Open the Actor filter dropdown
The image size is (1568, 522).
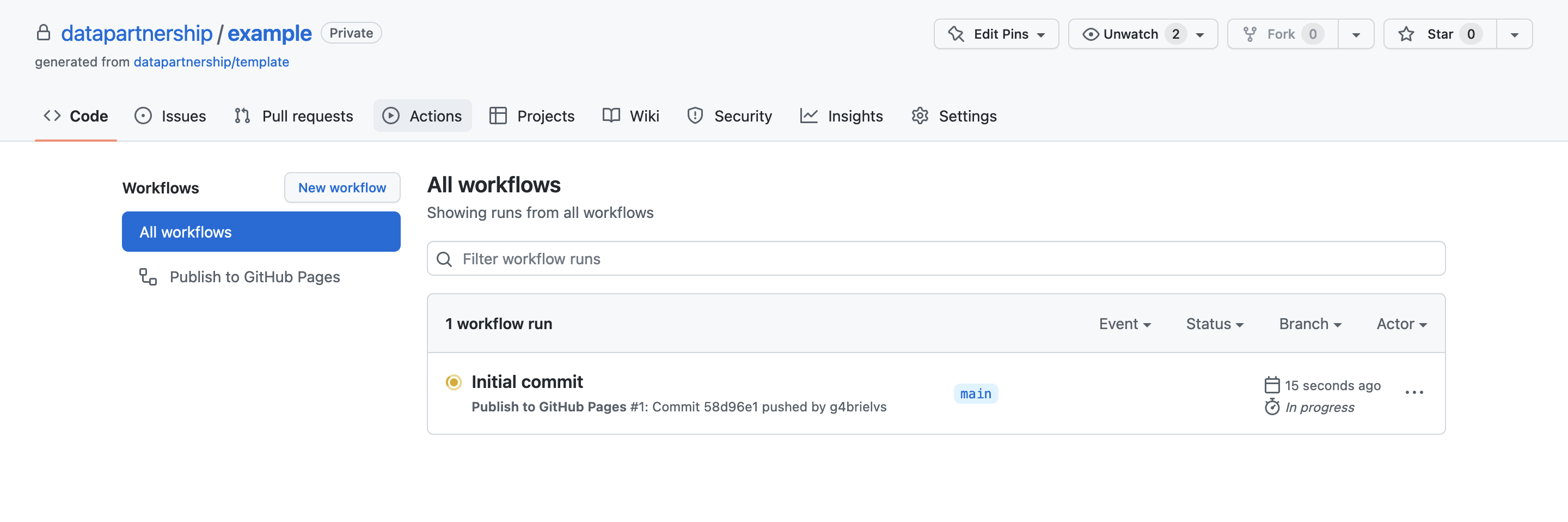tap(1401, 324)
